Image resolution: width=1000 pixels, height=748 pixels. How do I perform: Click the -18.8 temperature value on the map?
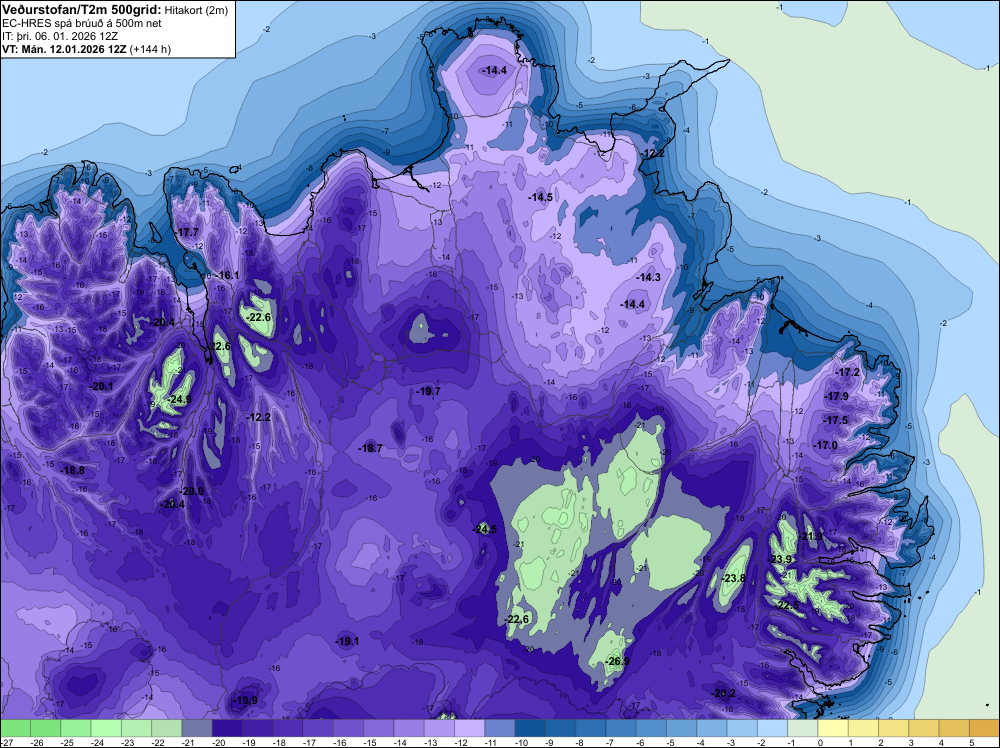coord(73,470)
